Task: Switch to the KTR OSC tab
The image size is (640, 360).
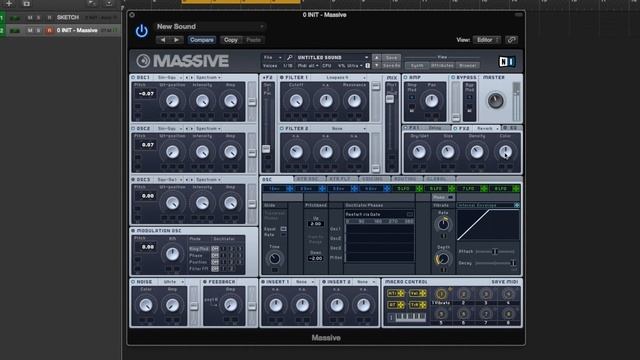Action: (310, 179)
